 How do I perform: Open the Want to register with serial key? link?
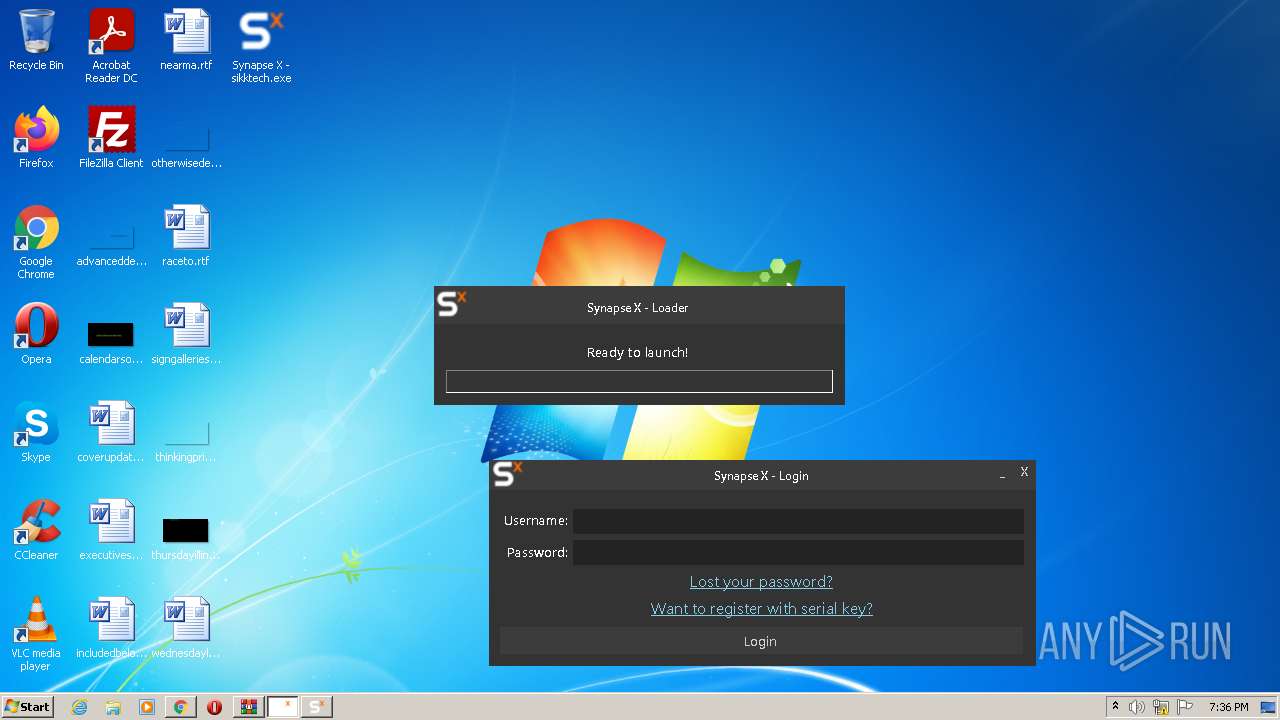pyautogui.click(x=761, y=609)
